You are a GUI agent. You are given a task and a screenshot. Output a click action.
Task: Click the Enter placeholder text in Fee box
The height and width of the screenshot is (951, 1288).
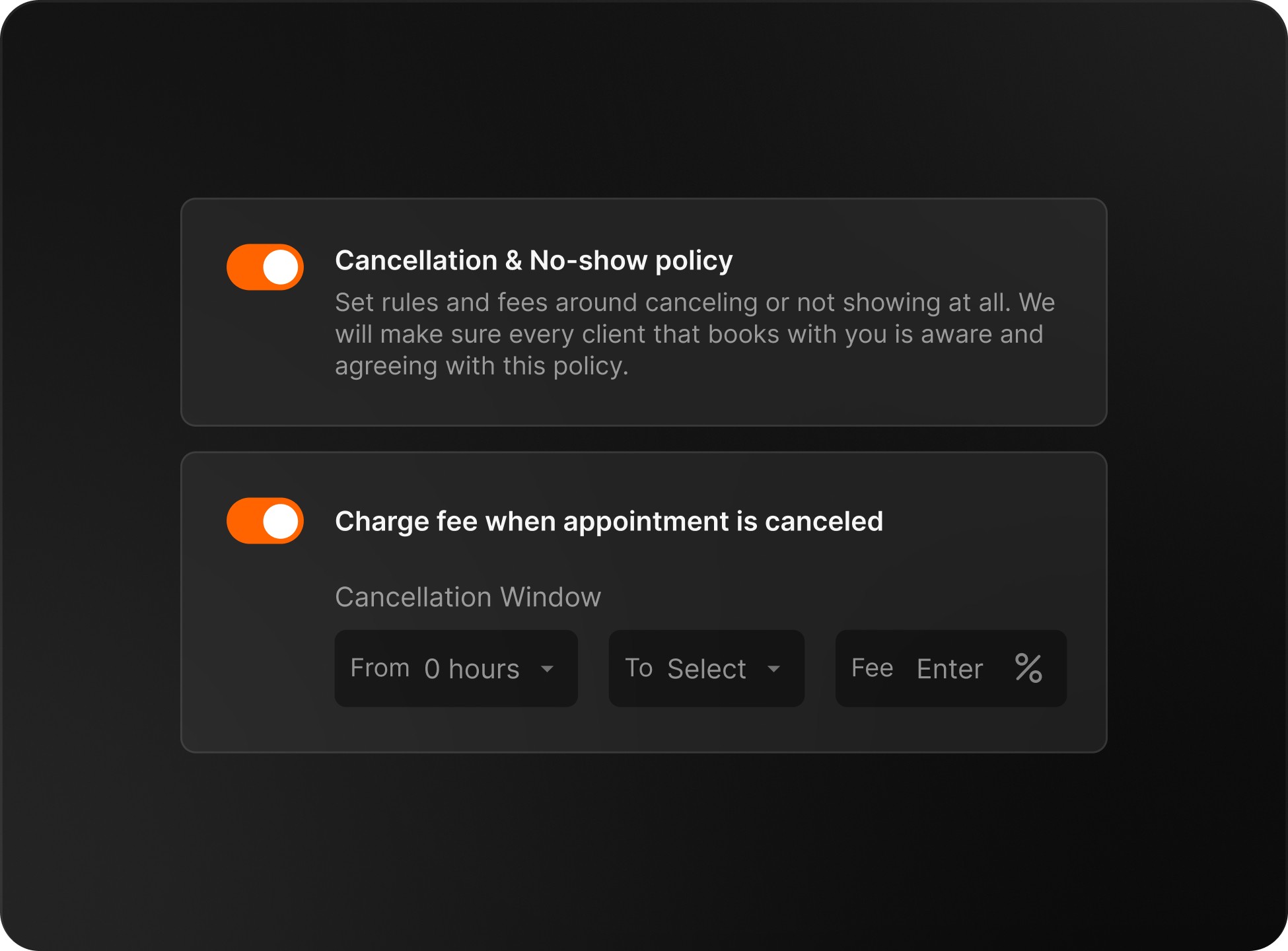pyautogui.click(x=950, y=669)
